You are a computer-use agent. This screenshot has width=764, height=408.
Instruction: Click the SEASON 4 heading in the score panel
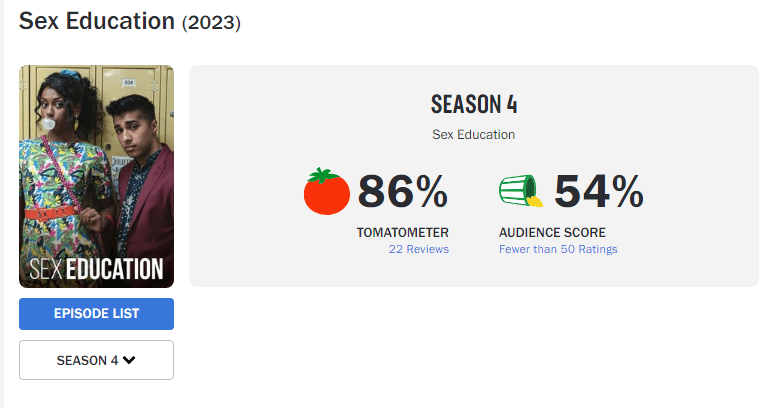coord(474,104)
